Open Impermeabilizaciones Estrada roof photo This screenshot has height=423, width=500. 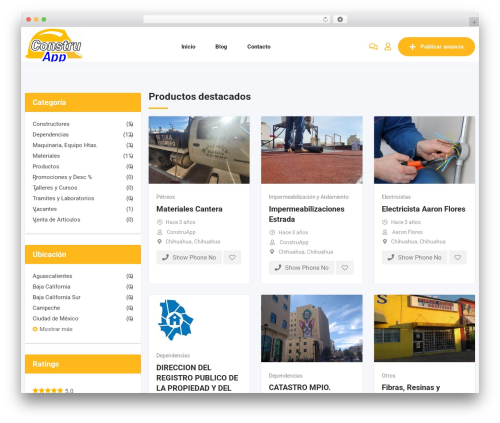coord(312,150)
